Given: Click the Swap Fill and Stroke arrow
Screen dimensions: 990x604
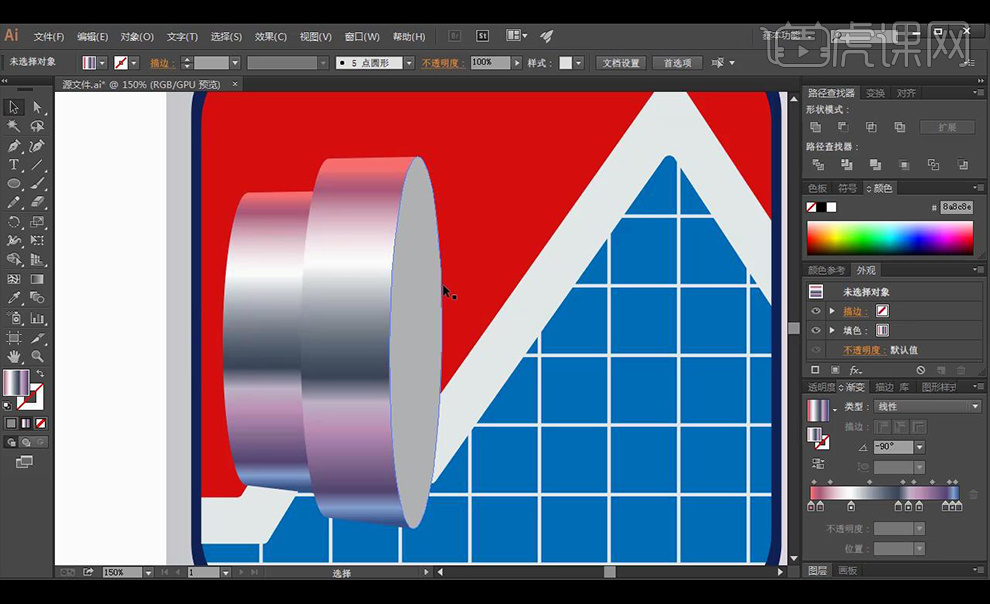Looking at the screenshot, I should click(x=40, y=374).
